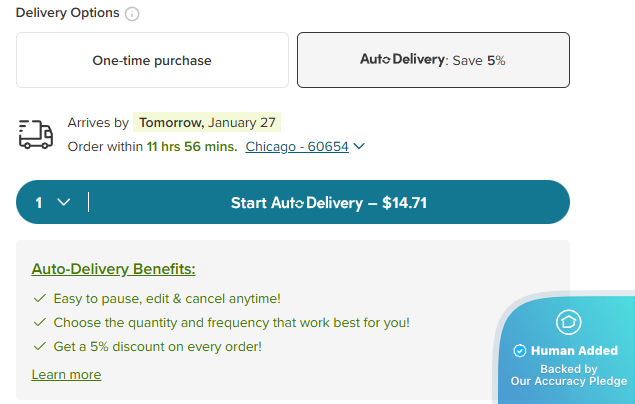Screen dimensions: 635x404
Task: Click verified check badge beside Human Added
Action: 519,351
